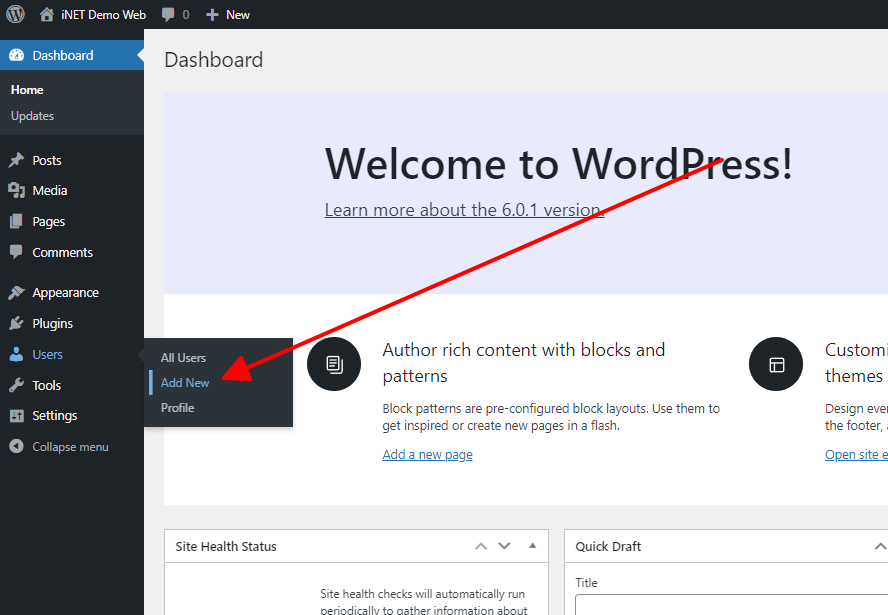Click iNET Demo Web site name

[103, 15]
